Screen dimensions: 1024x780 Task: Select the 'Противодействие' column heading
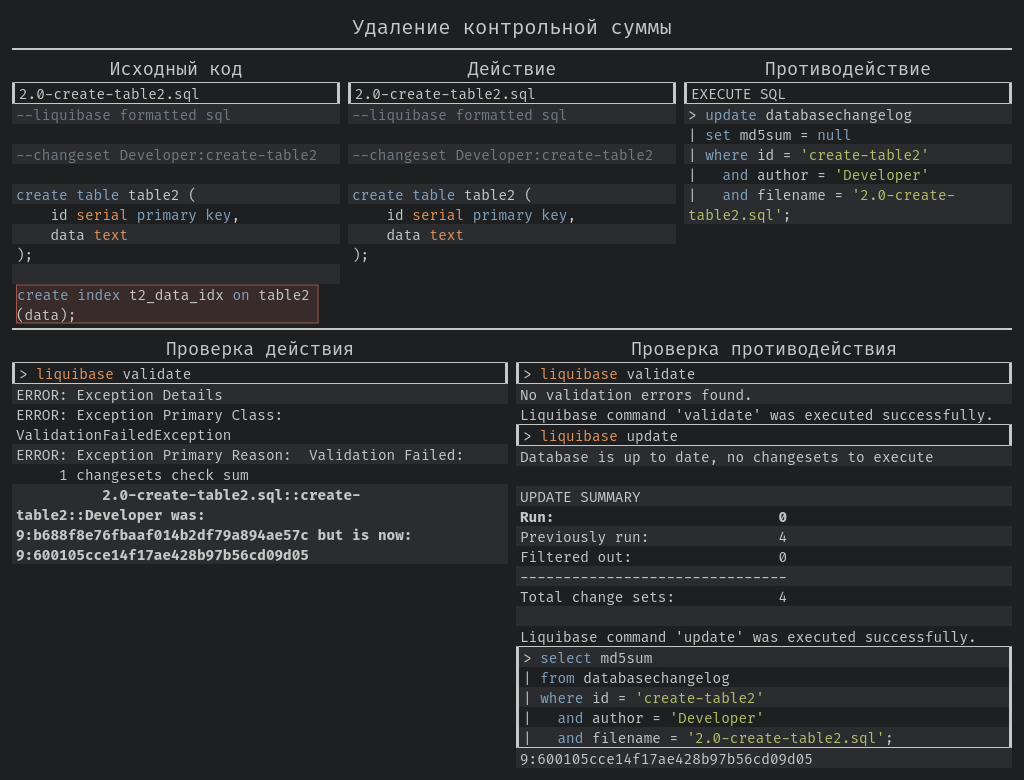(847, 69)
